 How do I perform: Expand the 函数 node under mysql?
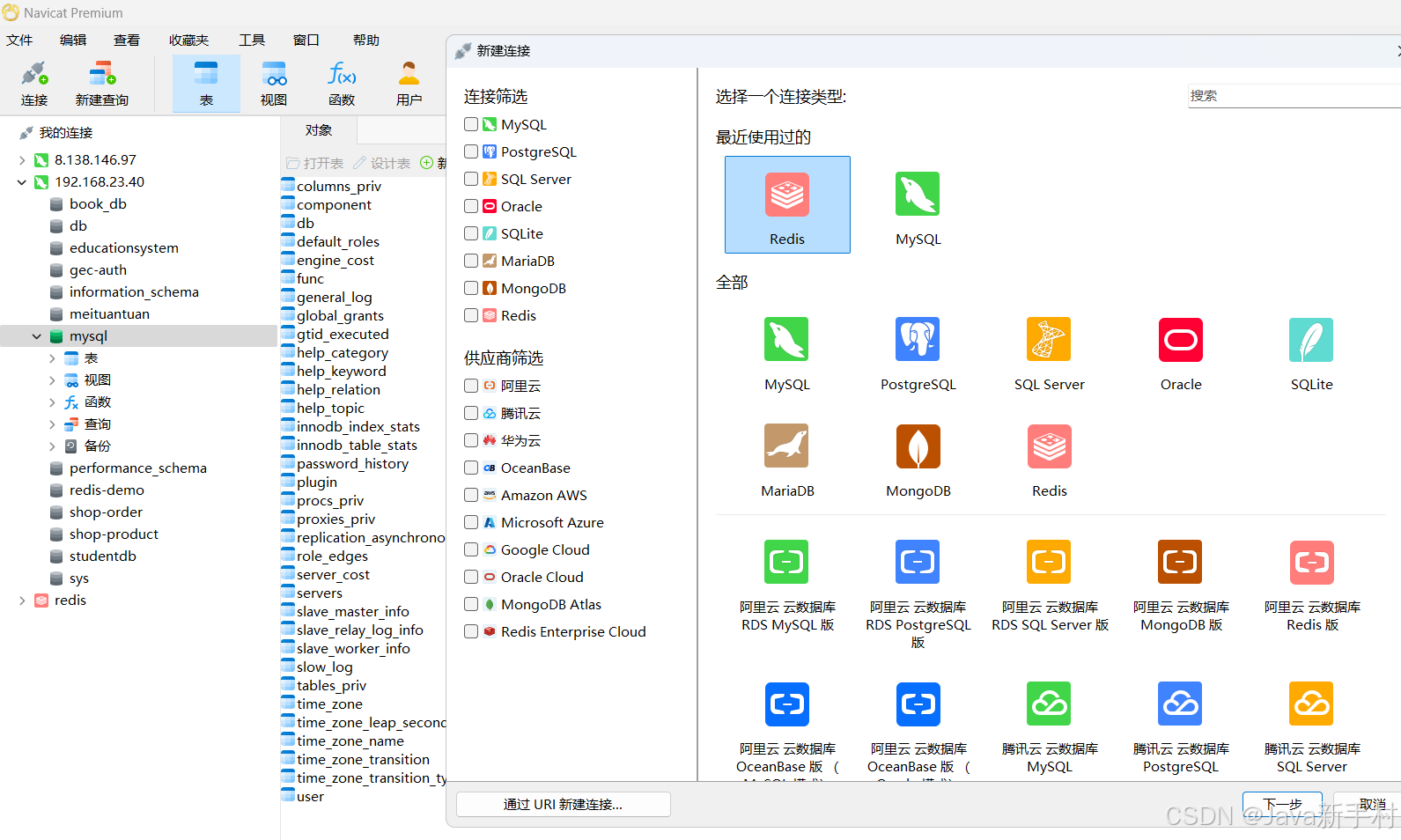(x=52, y=402)
